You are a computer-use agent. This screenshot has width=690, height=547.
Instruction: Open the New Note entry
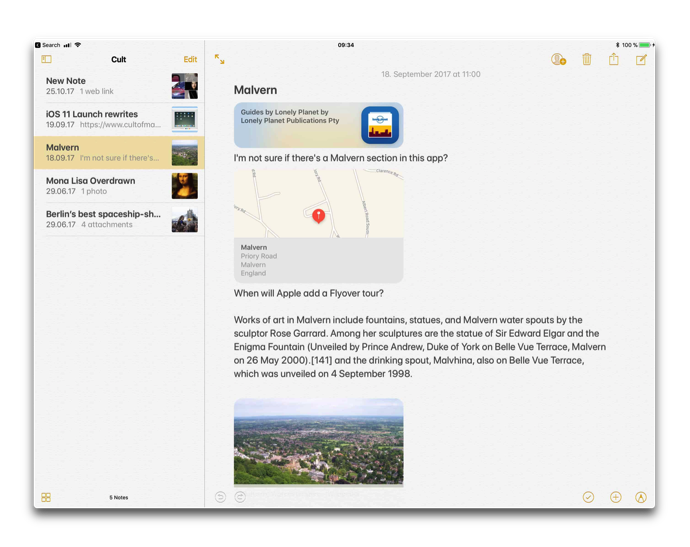119,86
